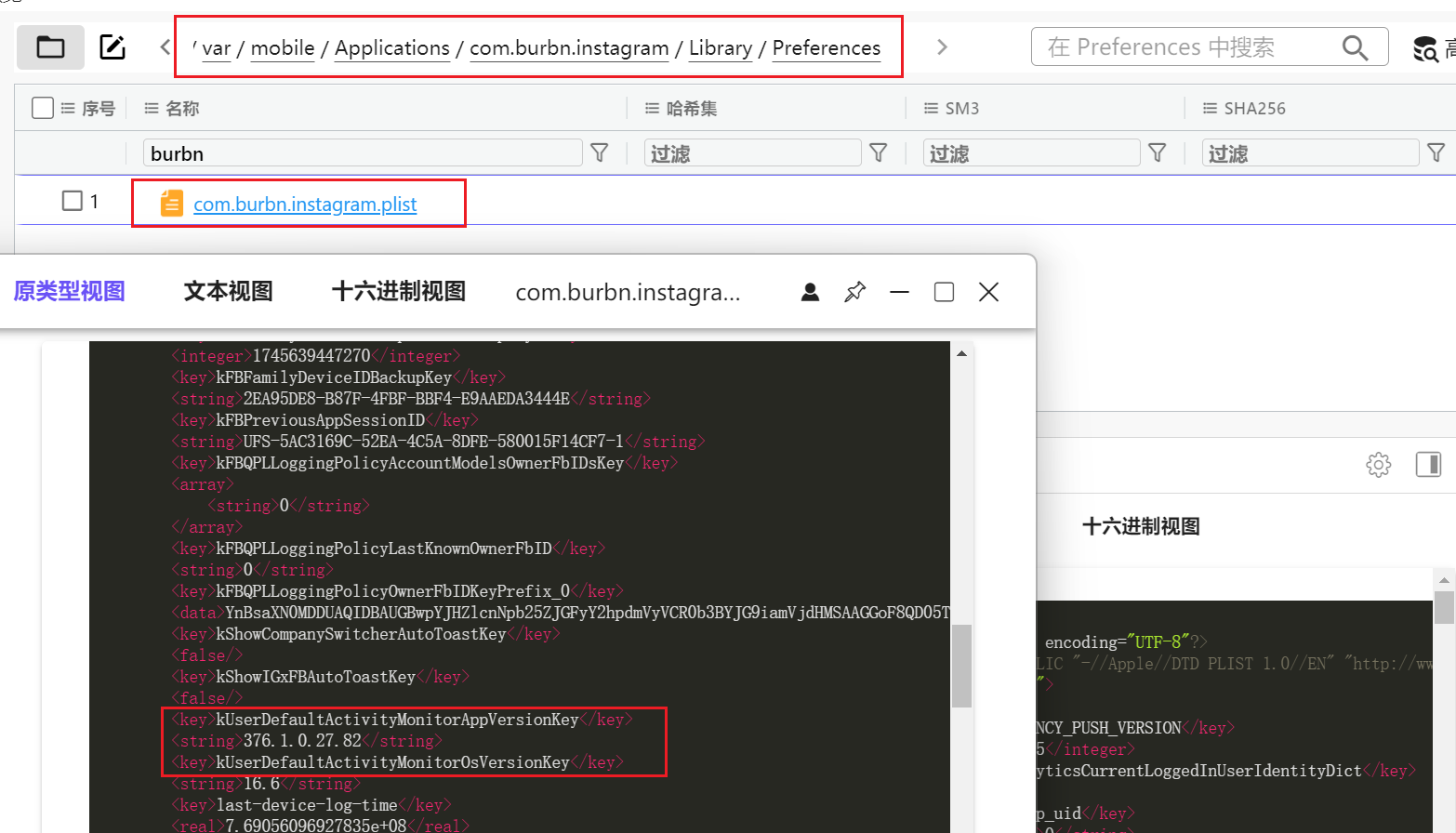Viewport: 1456px width, 833px height.
Task: Open advanced search icon at top right
Action: pos(1425,48)
